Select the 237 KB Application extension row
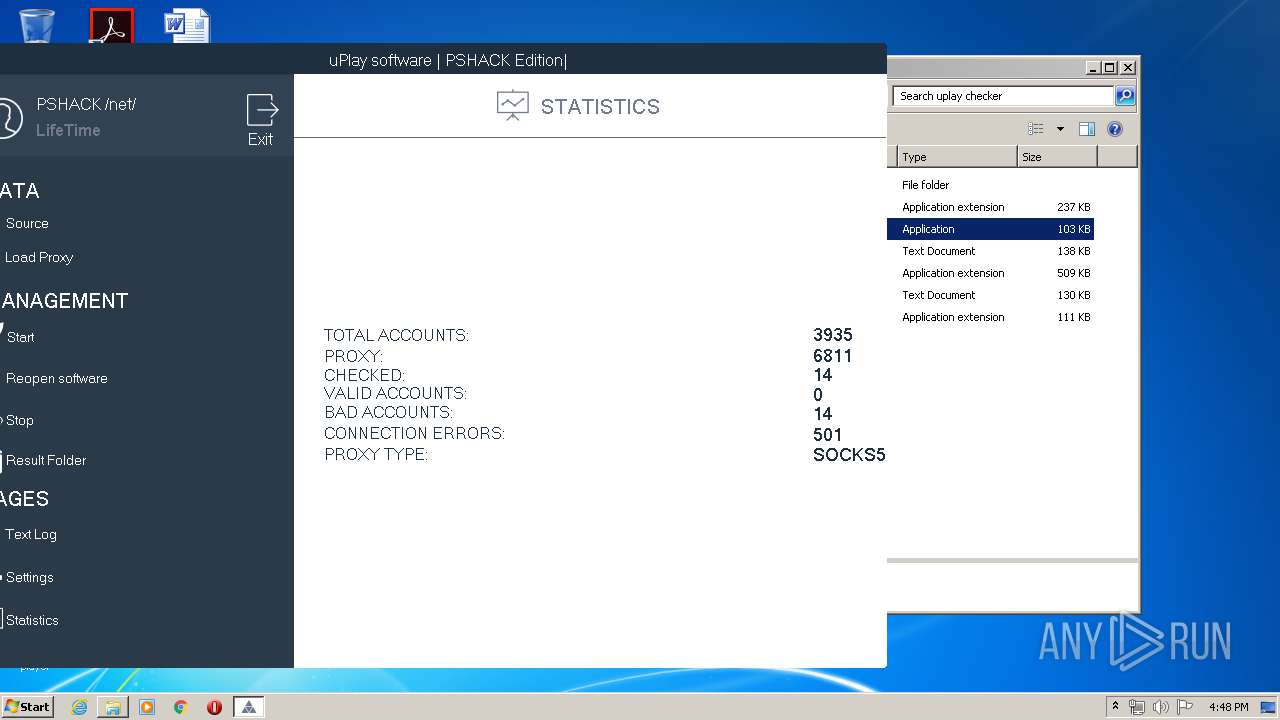The height and width of the screenshot is (720, 1280). coord(990,207)
